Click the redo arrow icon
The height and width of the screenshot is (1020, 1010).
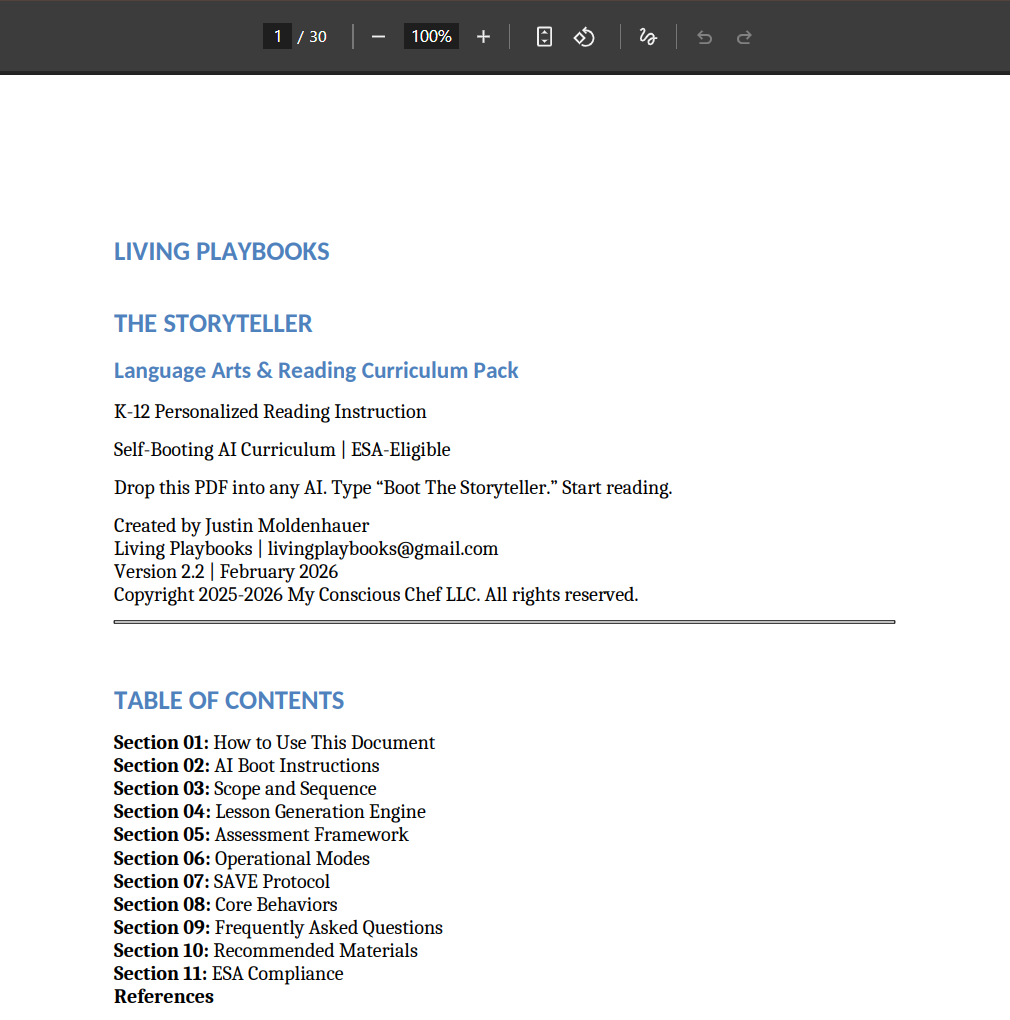(x=744, y=37)
